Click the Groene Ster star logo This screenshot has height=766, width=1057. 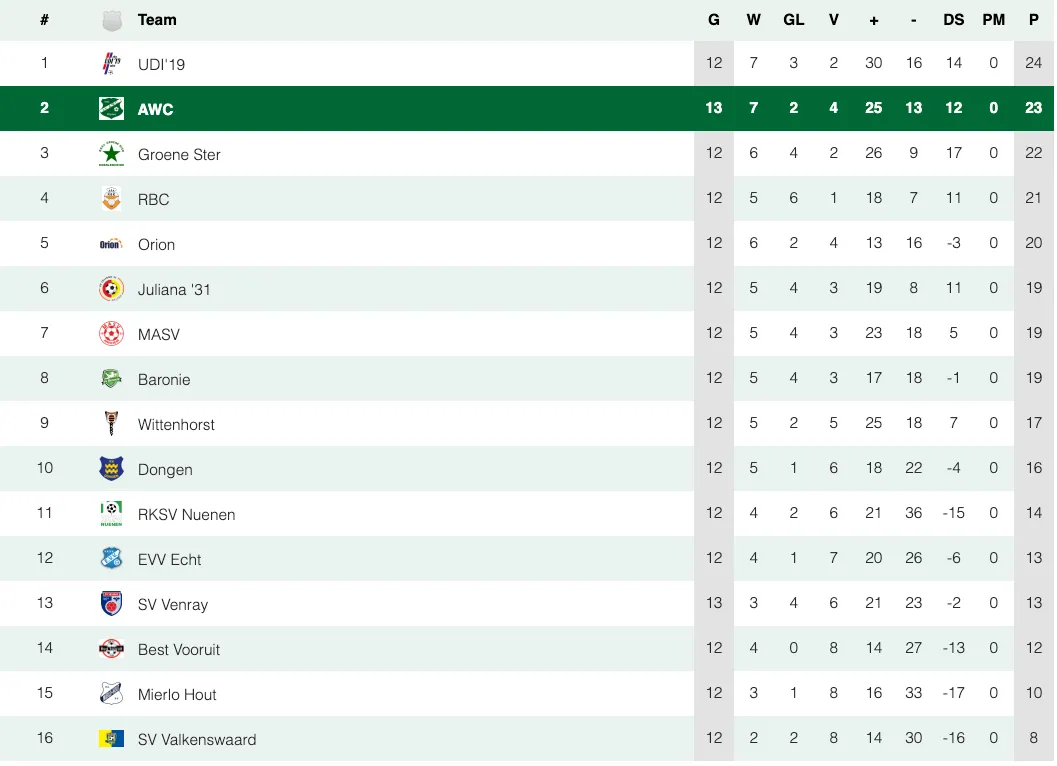tap(111, 154)
